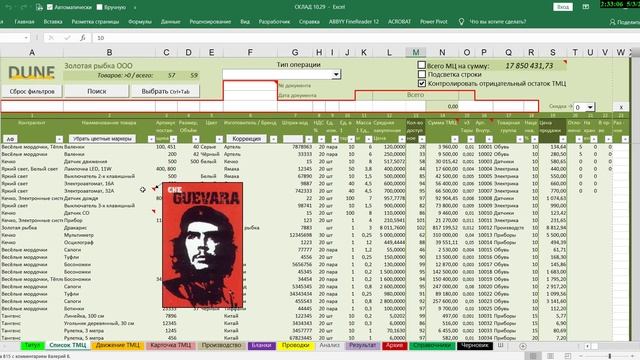Screen dimensions: 640x360
Task: Click the formula bar cancel X icon
Action: (51, 38)
